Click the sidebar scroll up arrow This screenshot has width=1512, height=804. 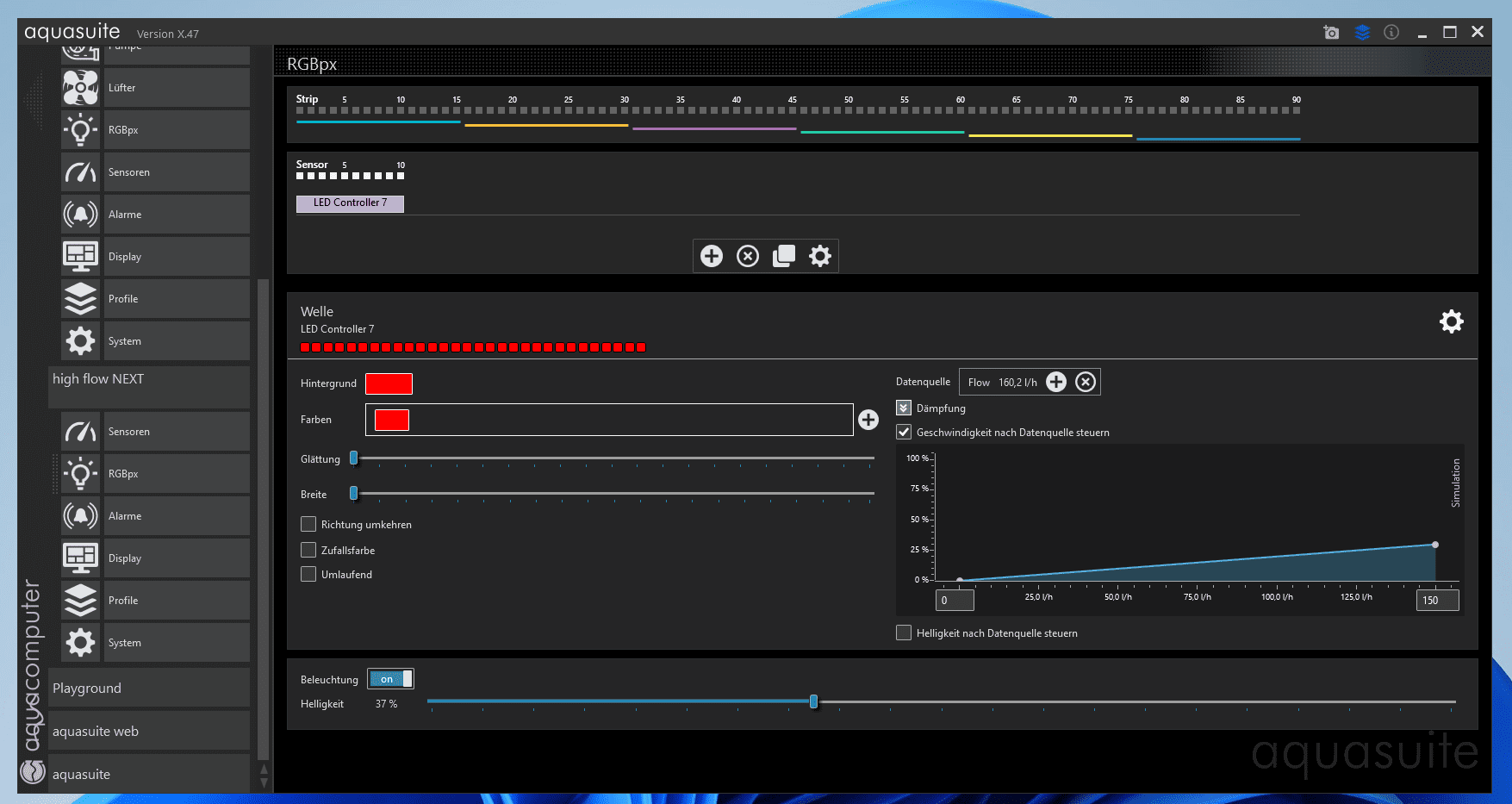(x=264, y=769)
